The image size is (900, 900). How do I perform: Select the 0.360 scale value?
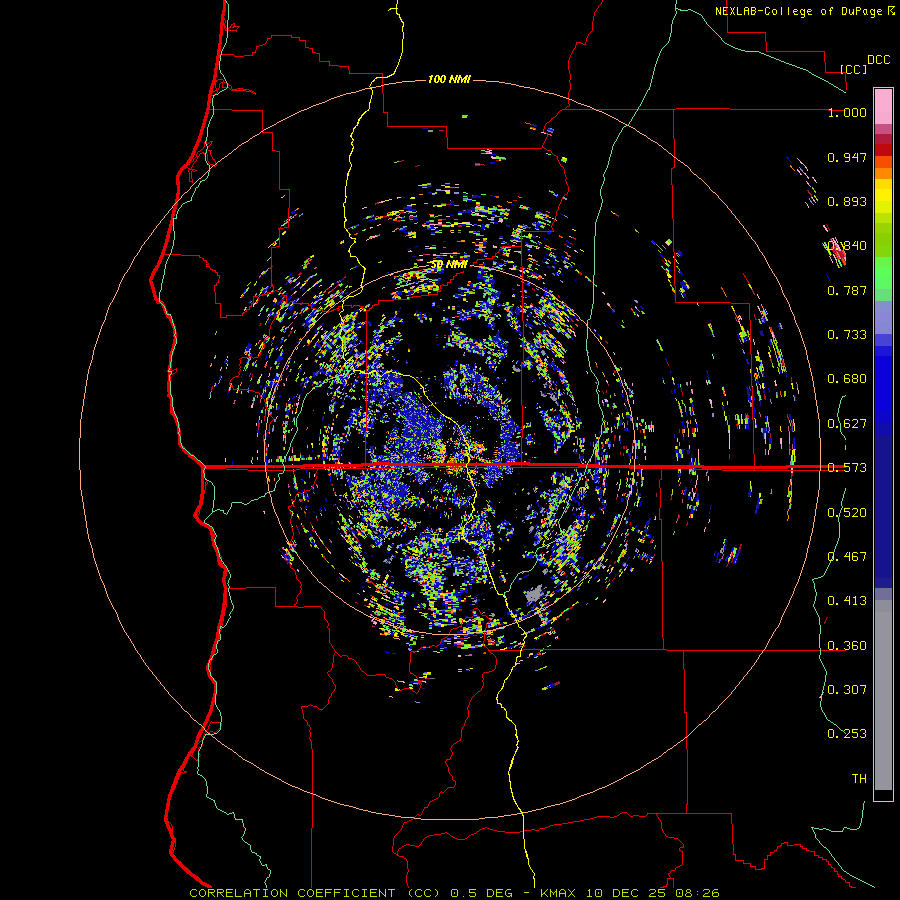847,646
